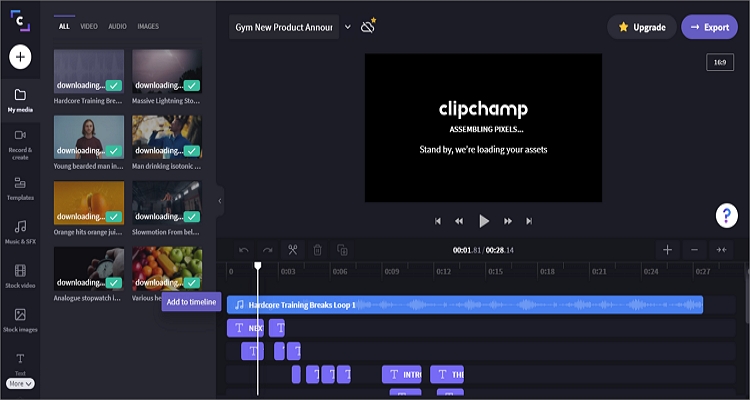Zoom in on the timeline
This screenshot has width=750, height=400.
point(667,250)
